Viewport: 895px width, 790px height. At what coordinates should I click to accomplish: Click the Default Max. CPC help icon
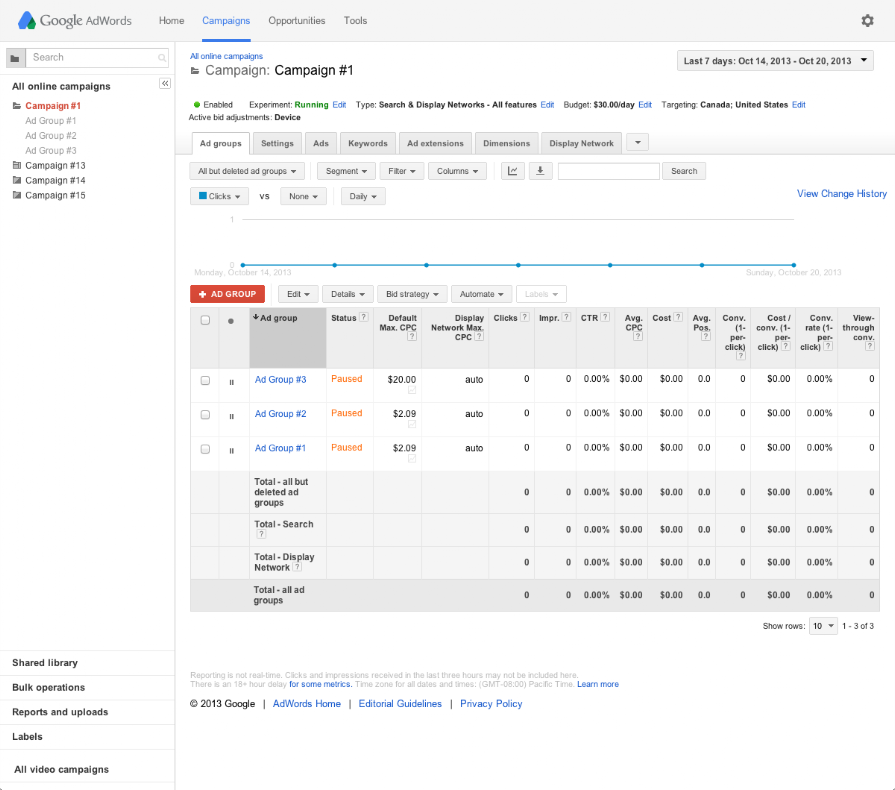[x=412, y=336]
